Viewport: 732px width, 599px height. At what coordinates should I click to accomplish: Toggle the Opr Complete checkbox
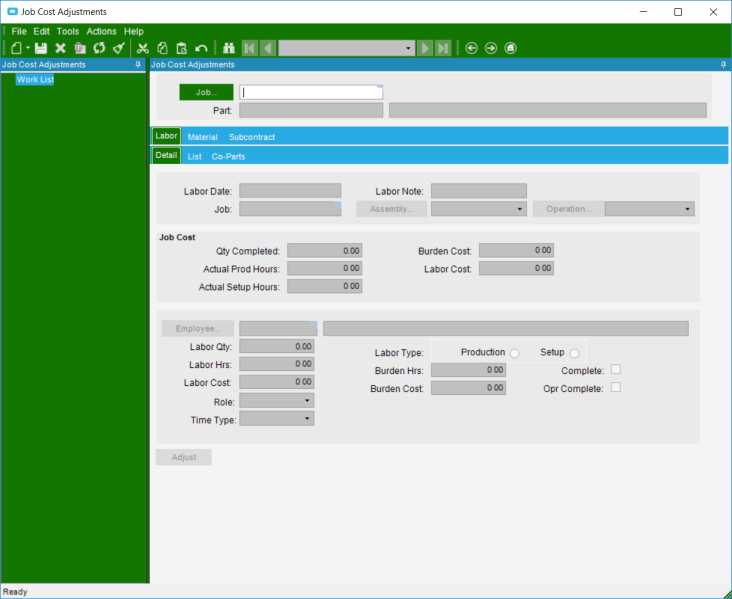tap(616, 387)
